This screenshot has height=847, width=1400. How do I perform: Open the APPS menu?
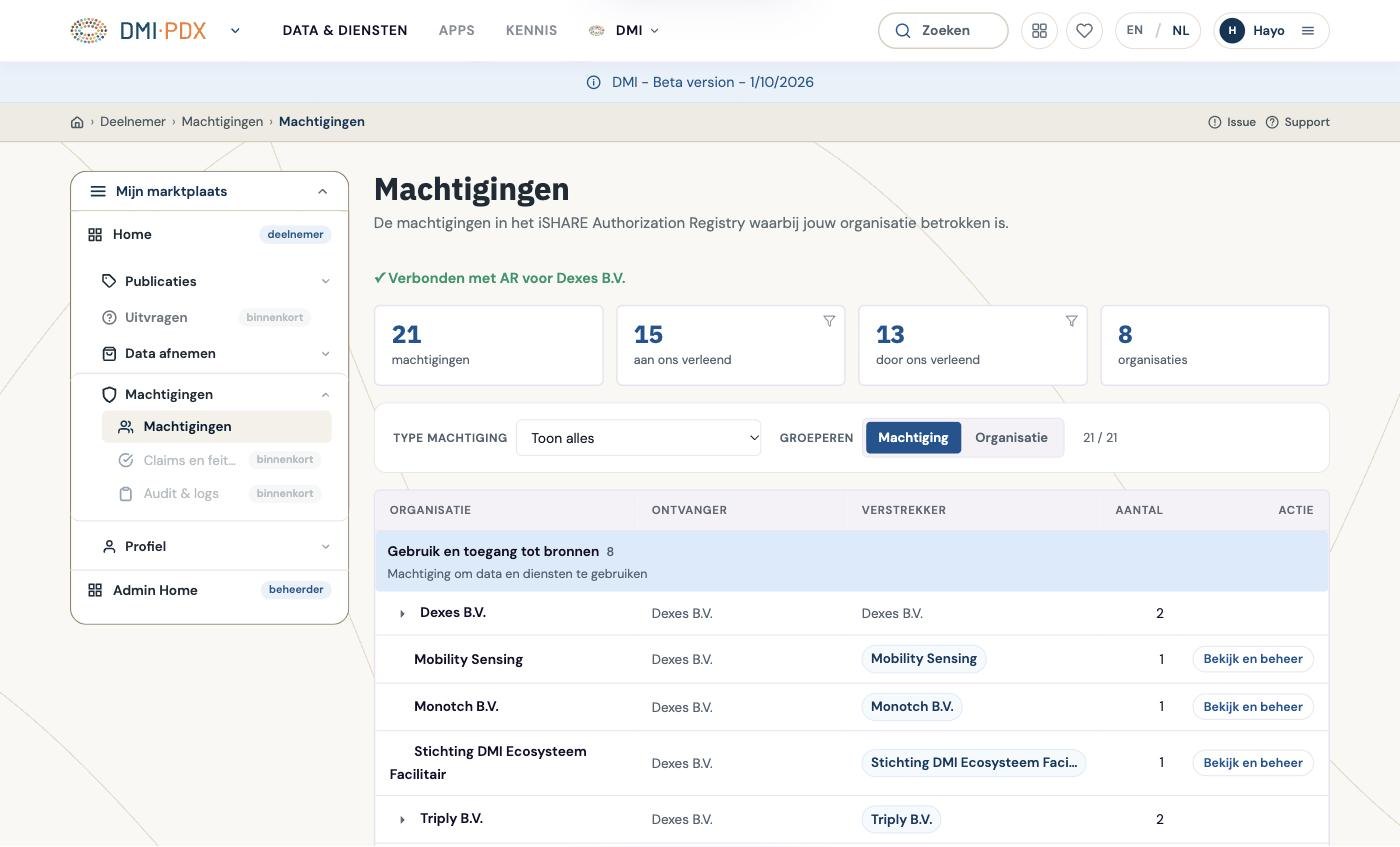[456, 30]
